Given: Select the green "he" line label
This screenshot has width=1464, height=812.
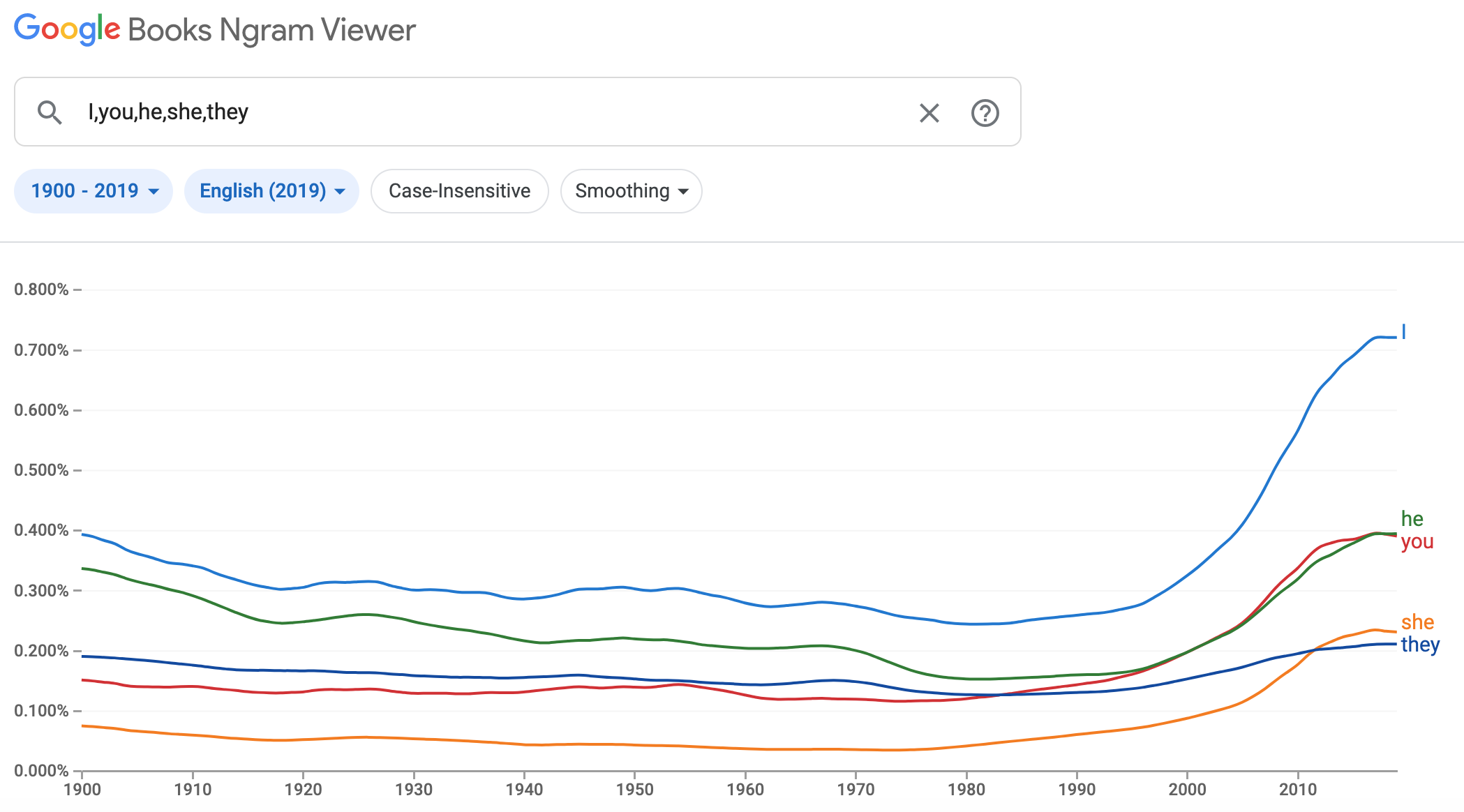Looking at the screenshot, I should coord(1412,519).
